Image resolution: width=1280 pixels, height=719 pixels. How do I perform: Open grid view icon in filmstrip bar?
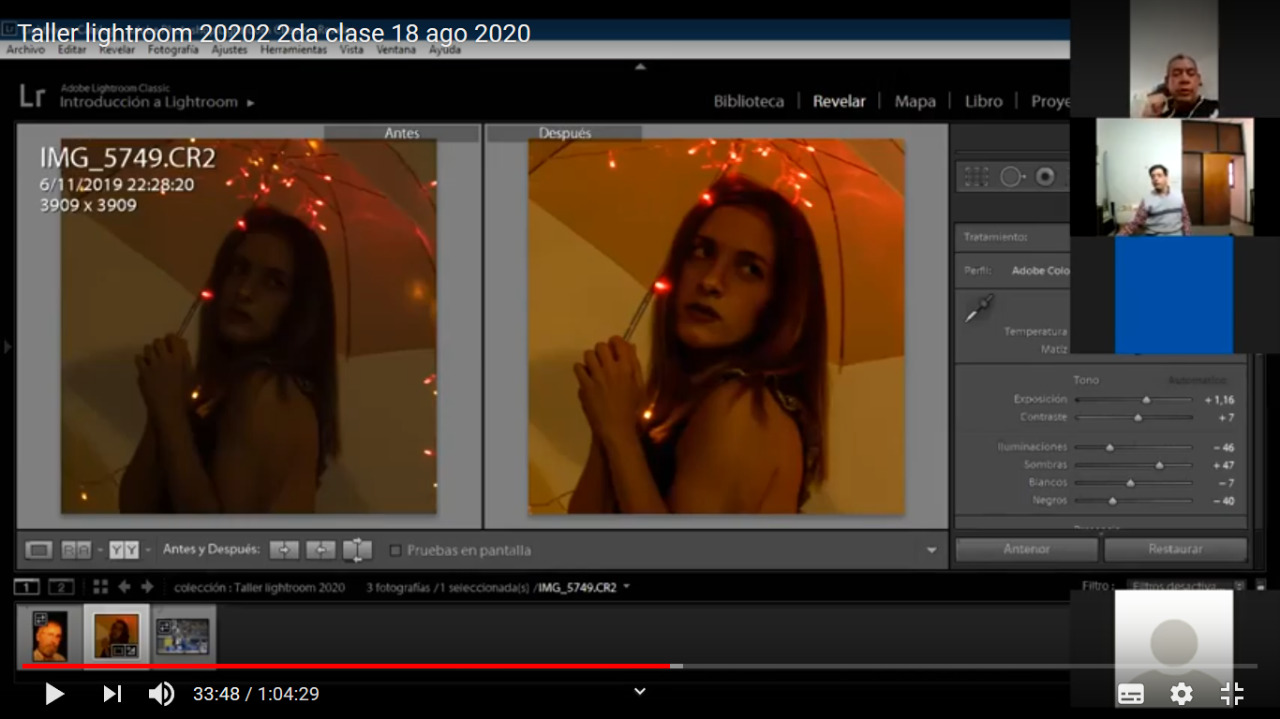tap(100, 587)
